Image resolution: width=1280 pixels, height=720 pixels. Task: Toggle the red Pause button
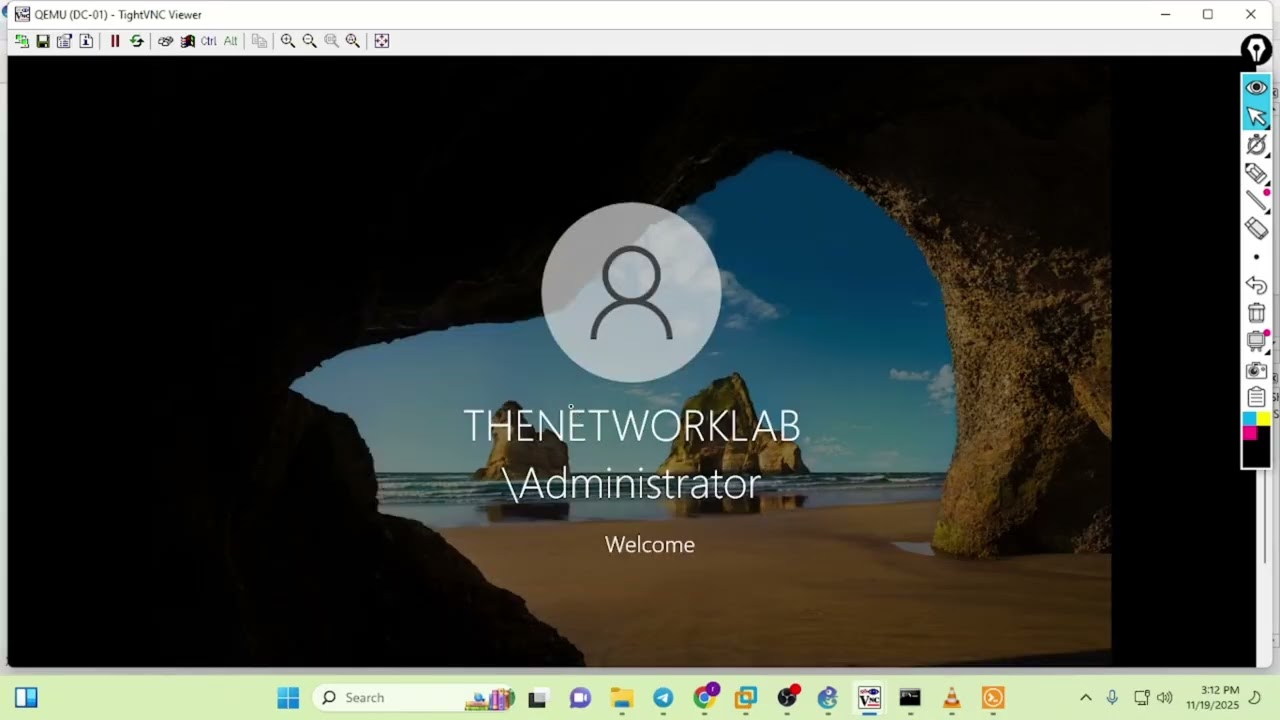coord(115,41)
